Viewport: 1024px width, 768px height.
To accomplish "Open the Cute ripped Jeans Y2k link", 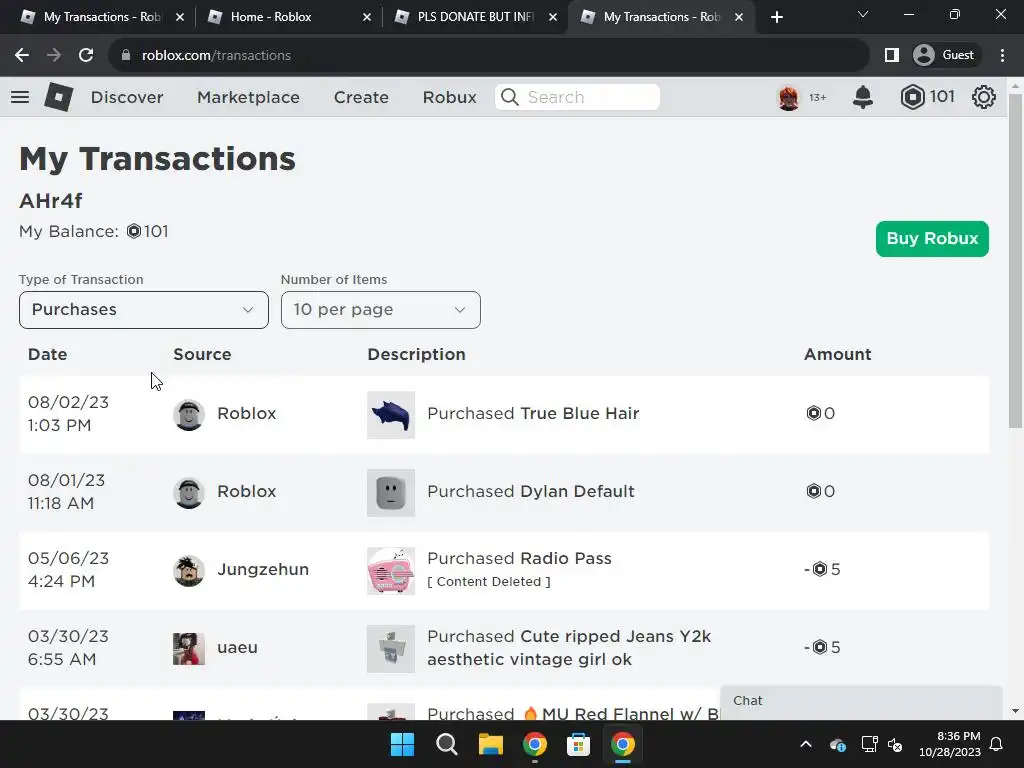I will pos(569,648).
